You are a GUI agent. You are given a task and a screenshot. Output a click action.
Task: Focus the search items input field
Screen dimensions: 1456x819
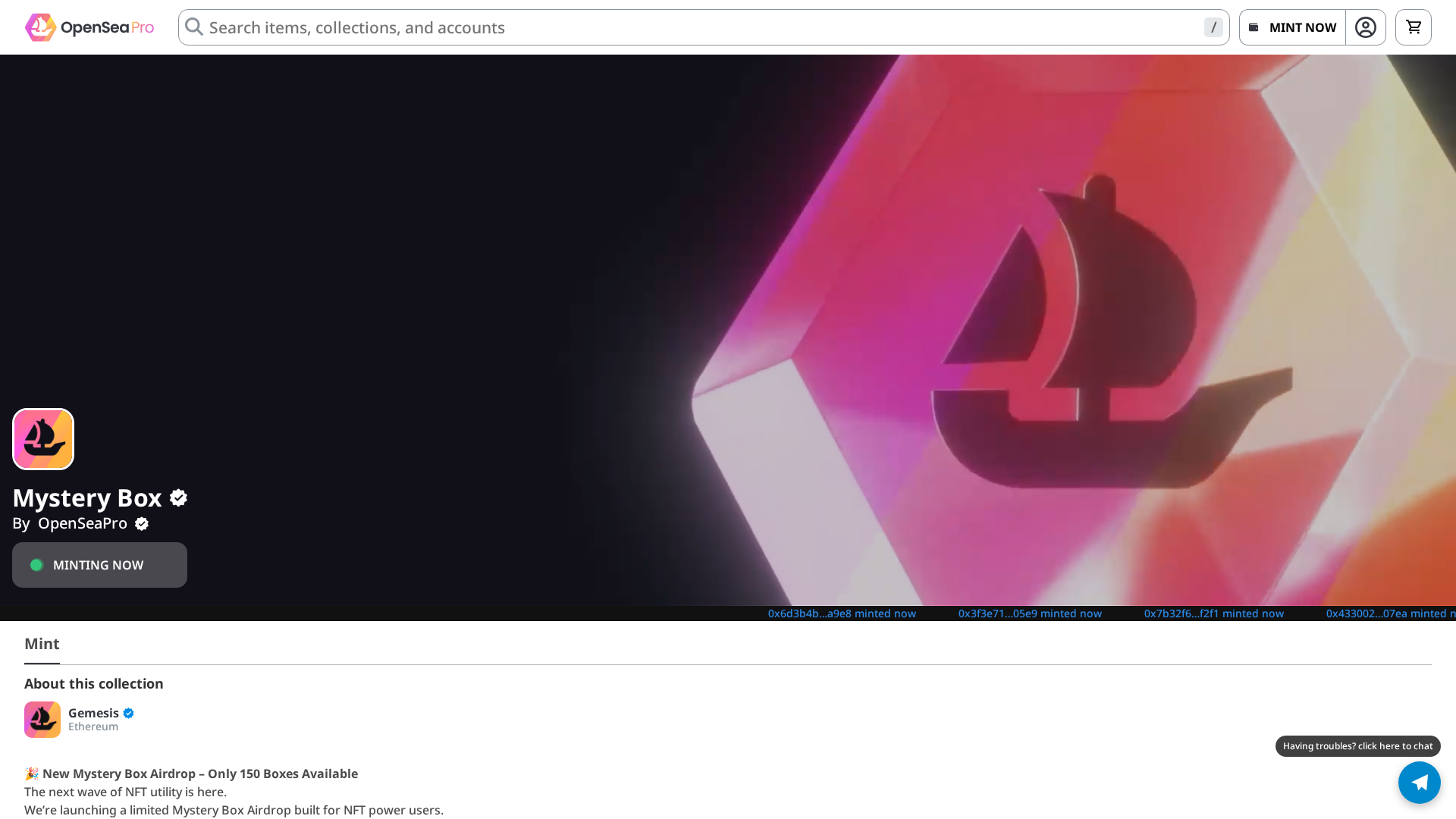pos(704,27)
